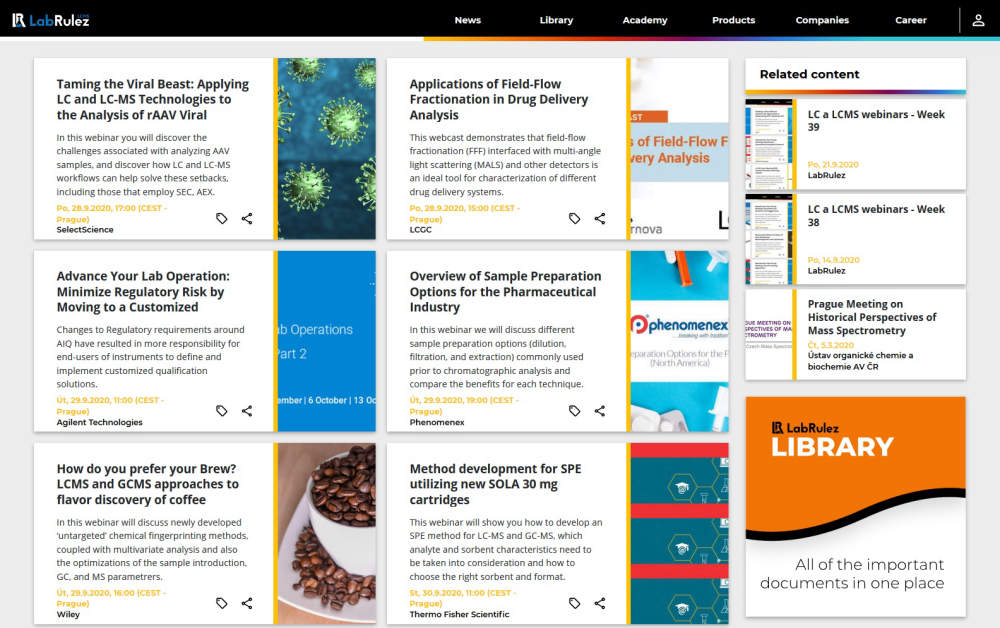Click the coffee beans thumbnail
The width and height of the screenshot is (1000, 628).
click(x=327, y=534)
